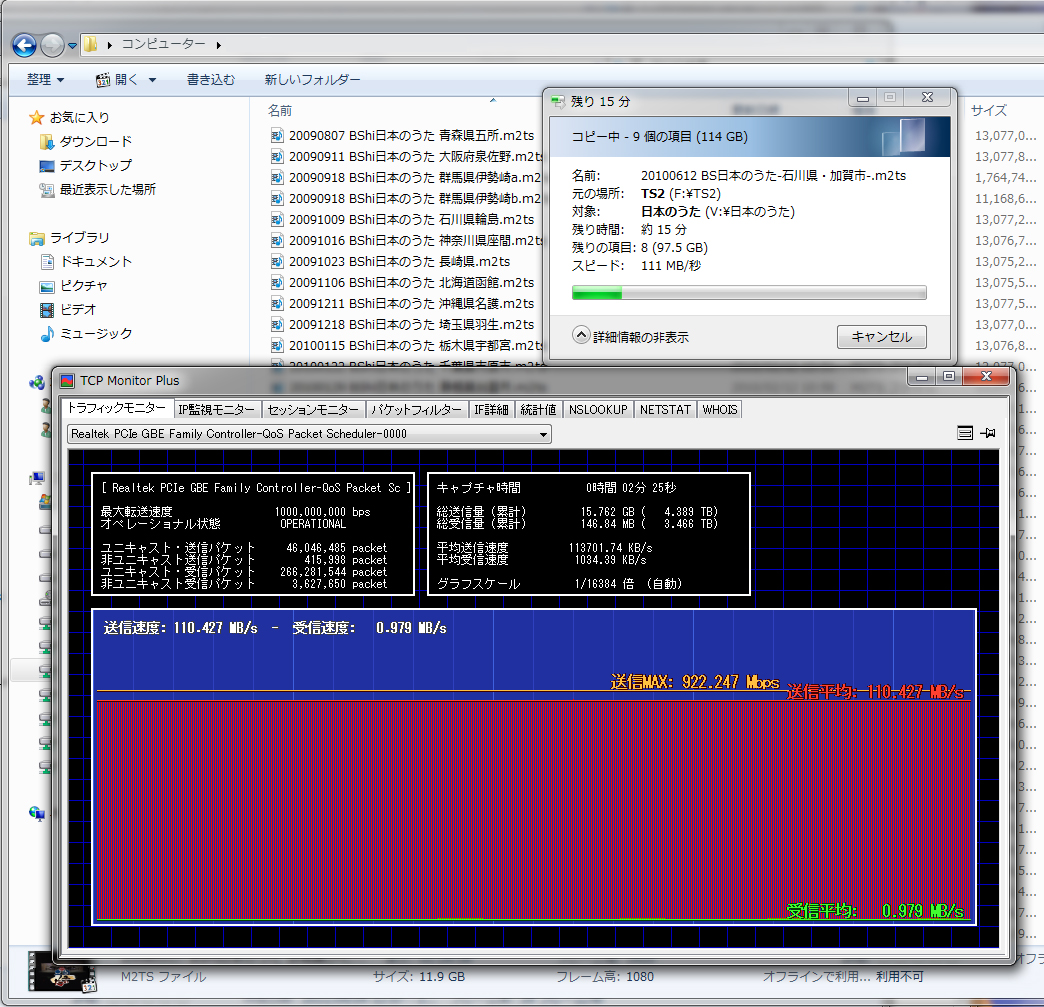This screenshot has height=1007, width=1044.
Task: Open the ビデオ library
Action: coord(77,309)
